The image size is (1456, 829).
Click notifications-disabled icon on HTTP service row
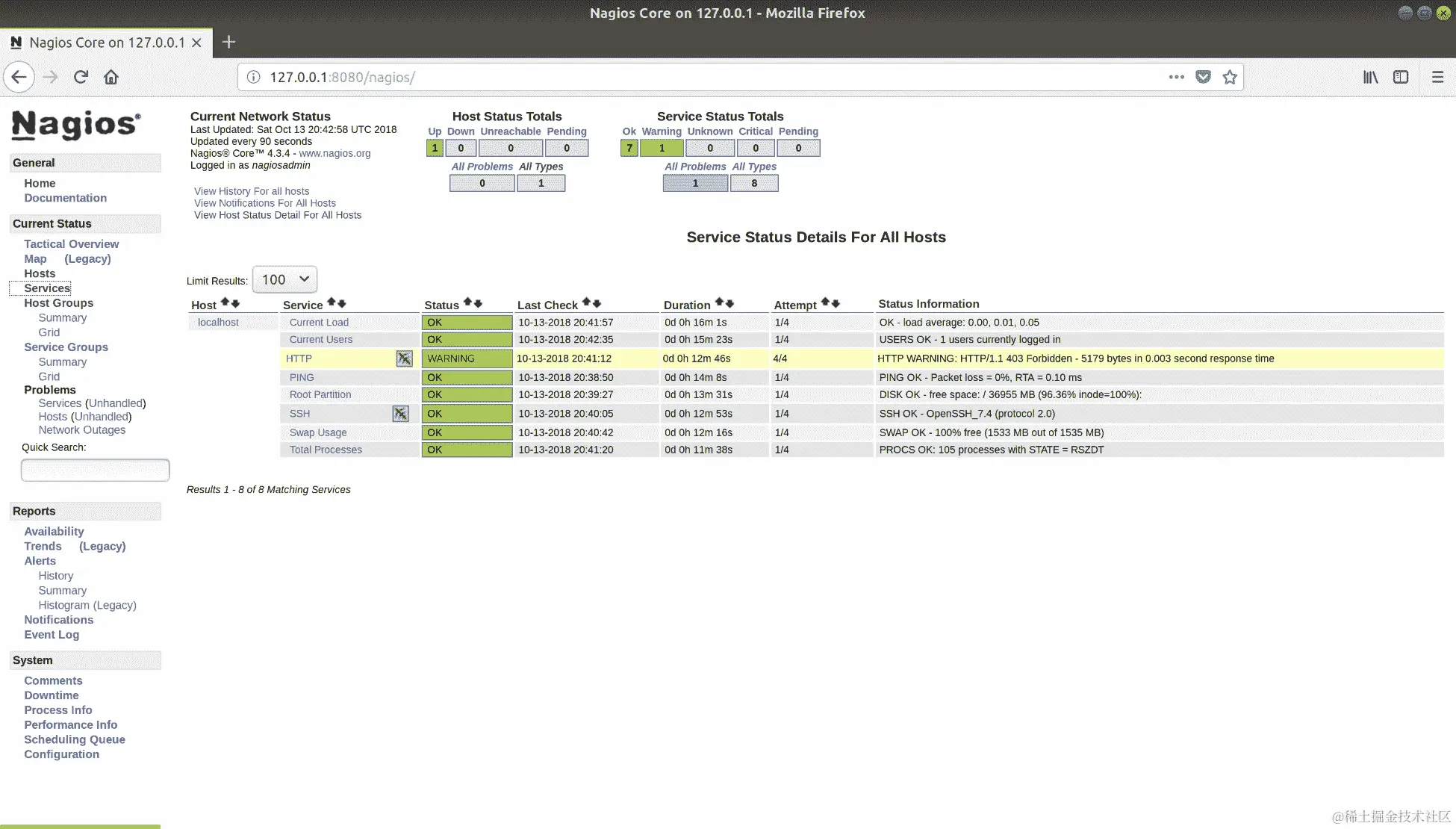coord(404,358)
